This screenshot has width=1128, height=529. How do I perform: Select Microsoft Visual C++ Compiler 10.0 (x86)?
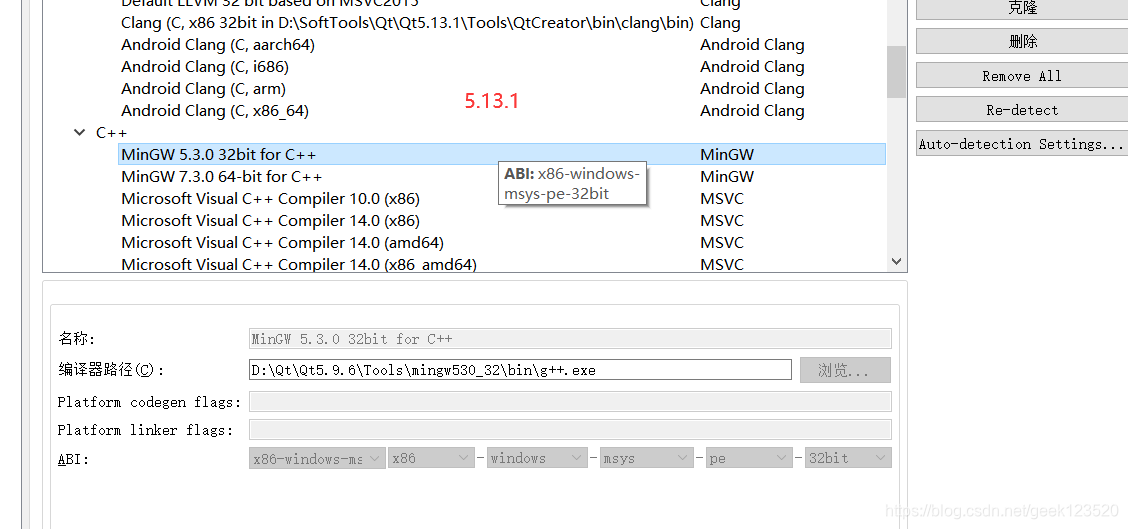click(270, 199)
